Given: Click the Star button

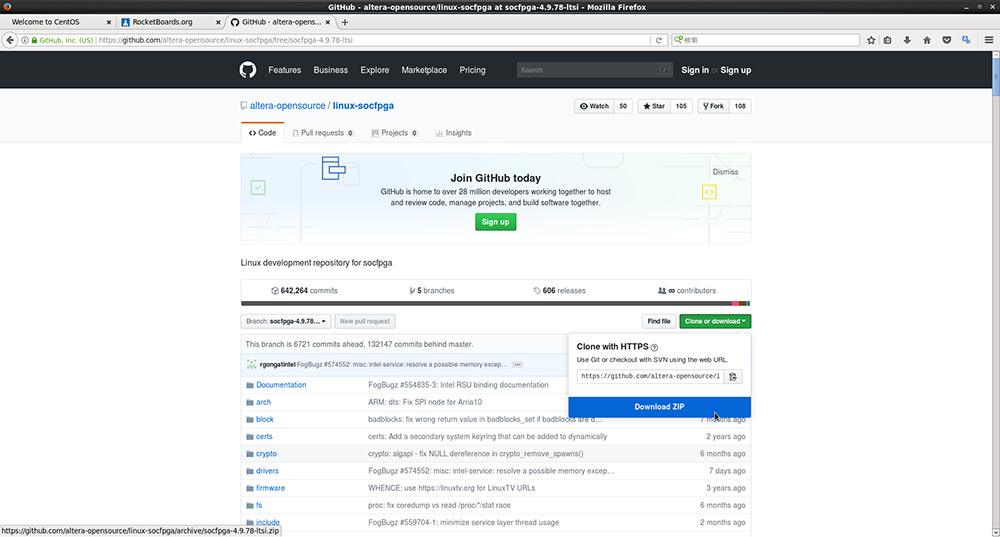Looking at the screenshot, I should [654, 107].
